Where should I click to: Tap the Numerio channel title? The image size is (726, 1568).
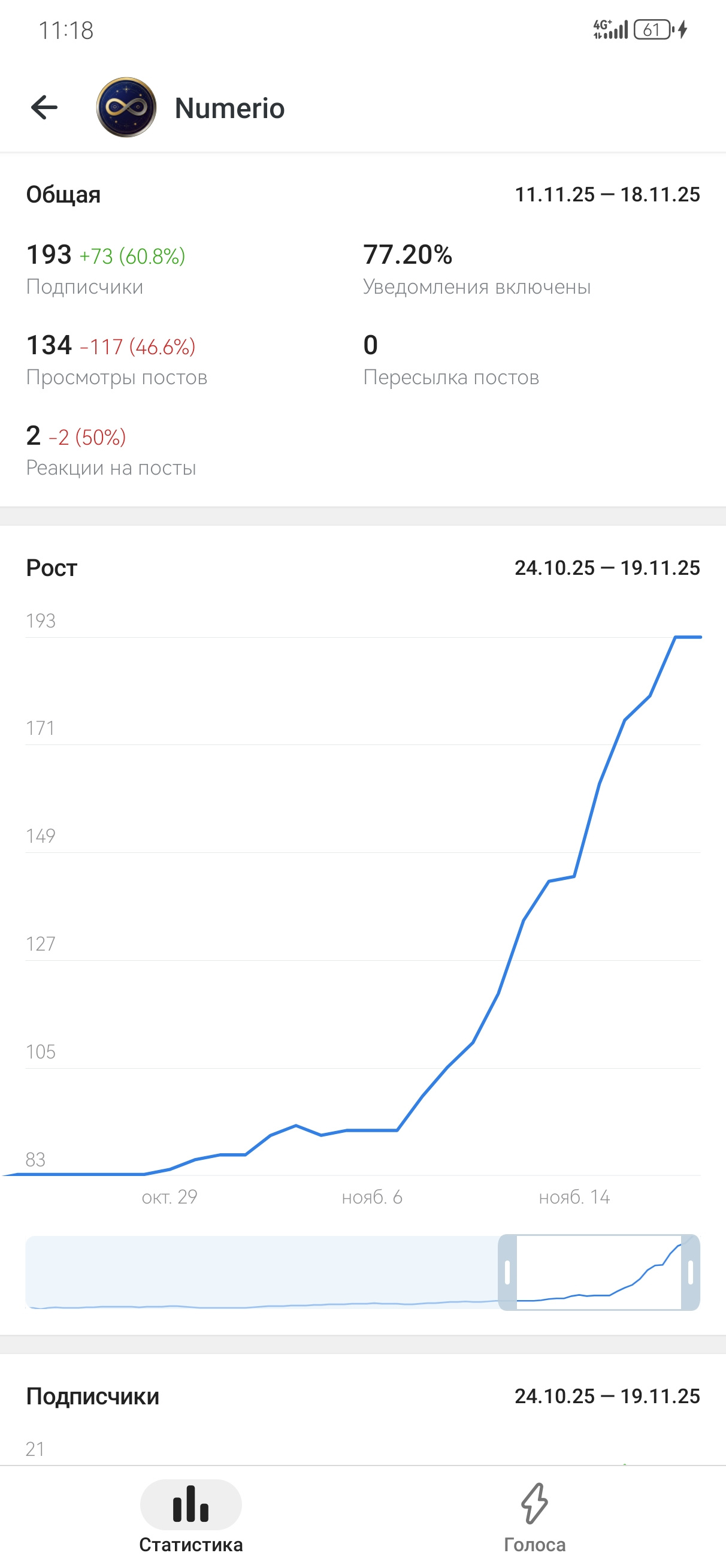tap(229, 108)
